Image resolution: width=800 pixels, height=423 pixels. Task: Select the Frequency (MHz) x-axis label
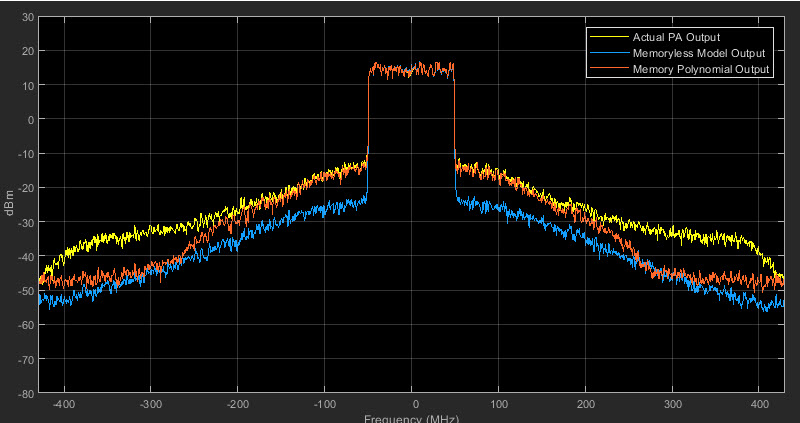pos(411,418)
